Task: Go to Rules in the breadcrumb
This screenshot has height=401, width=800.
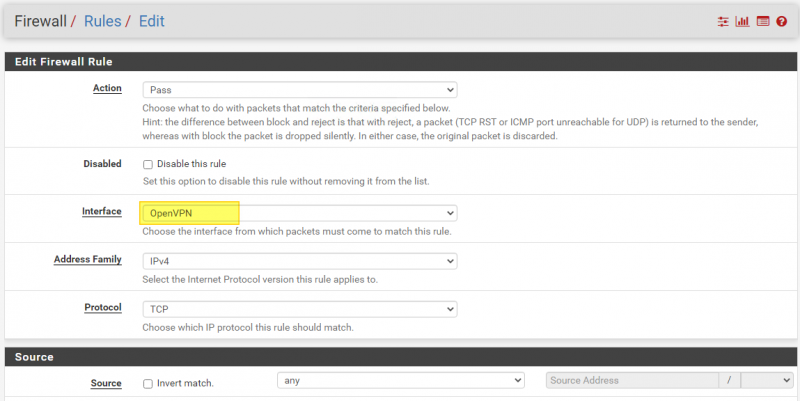Action: (102, 21)
